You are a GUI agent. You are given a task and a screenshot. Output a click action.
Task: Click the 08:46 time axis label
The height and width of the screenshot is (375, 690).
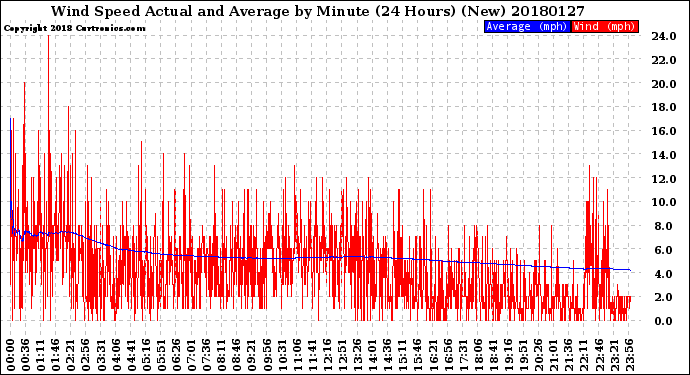237,355
